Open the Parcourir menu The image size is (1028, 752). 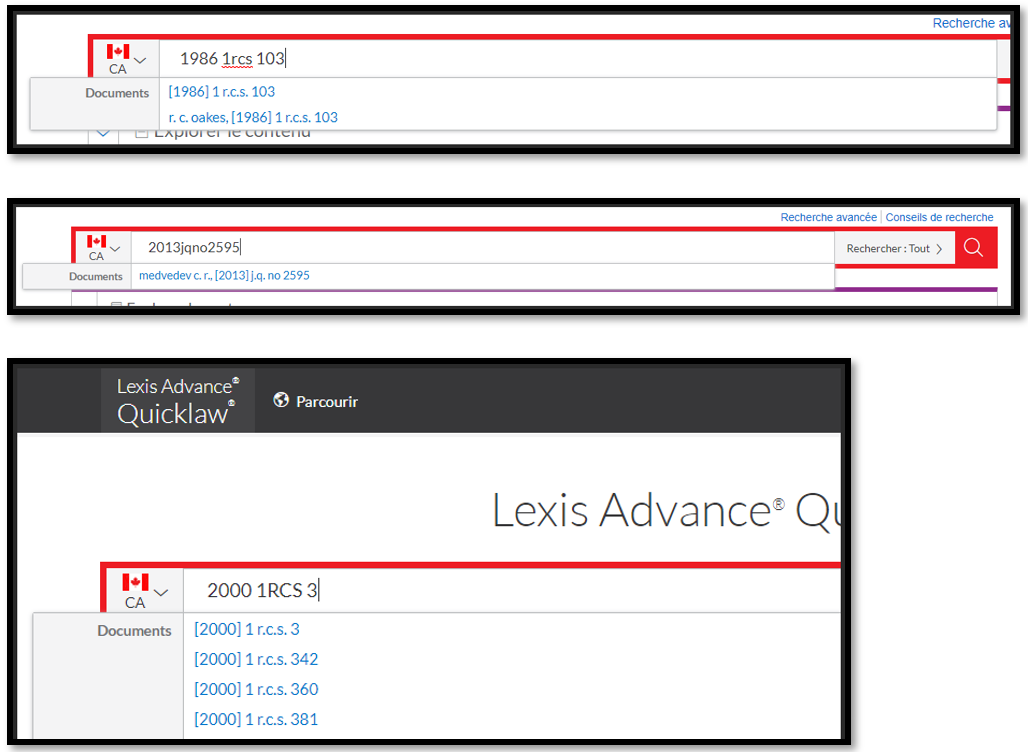[315, 401]
